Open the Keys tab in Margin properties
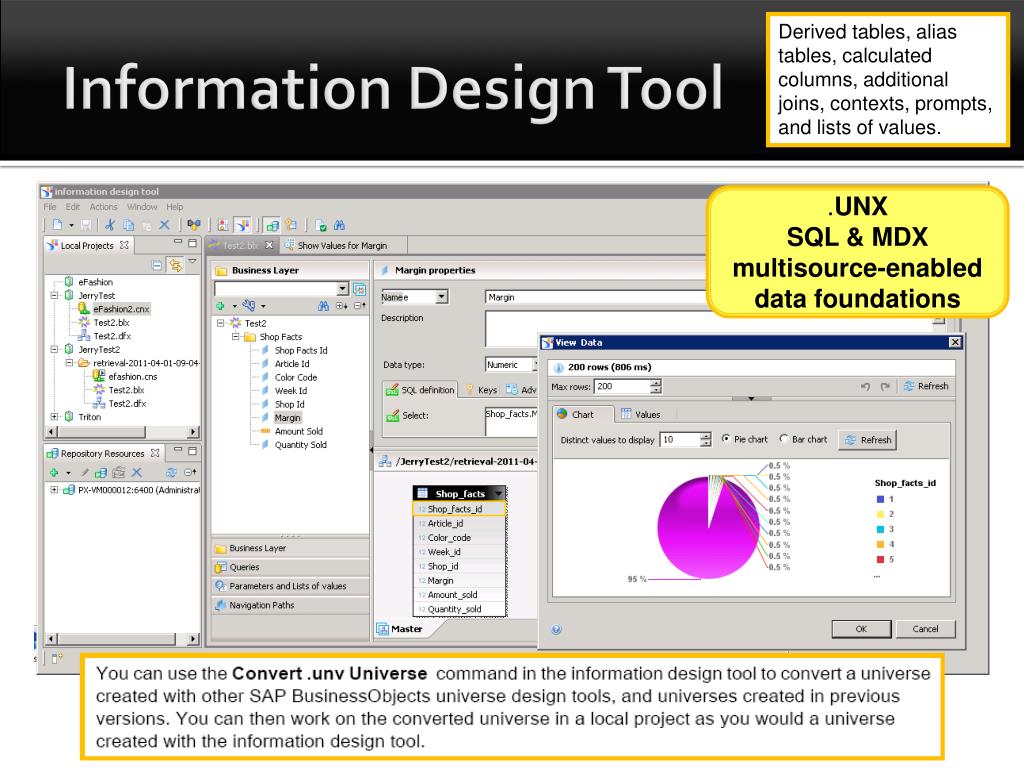1024x768 pixels. (481, 390)
